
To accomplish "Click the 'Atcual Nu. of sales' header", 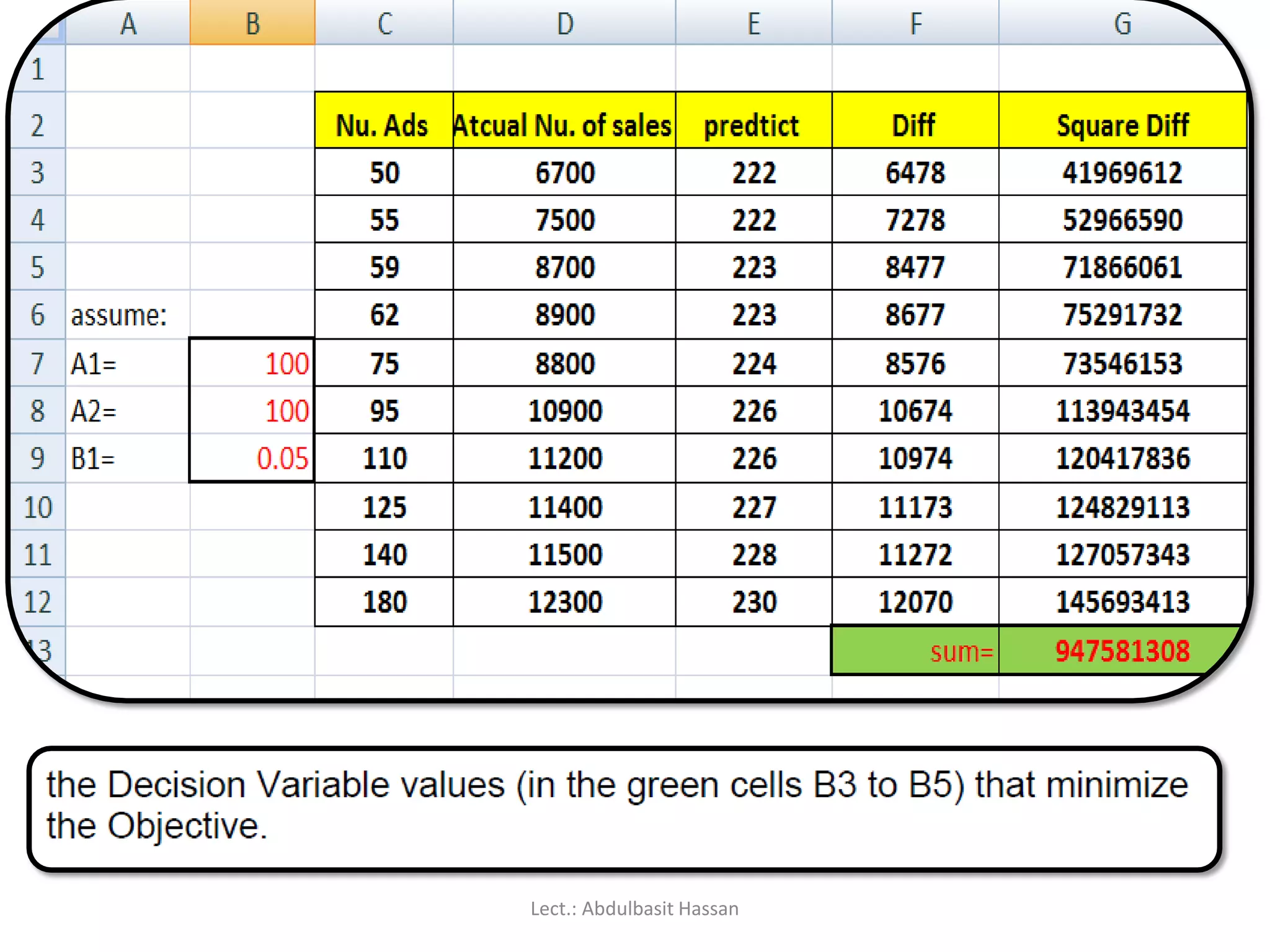I will (563, 125).
